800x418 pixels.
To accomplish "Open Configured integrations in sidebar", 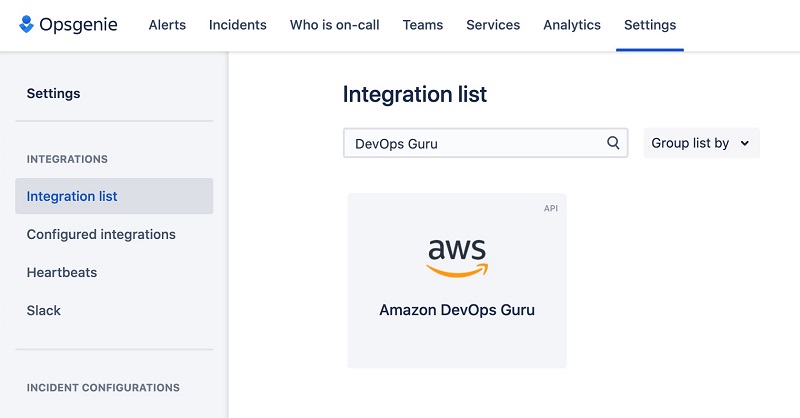I will click(101, 234).
